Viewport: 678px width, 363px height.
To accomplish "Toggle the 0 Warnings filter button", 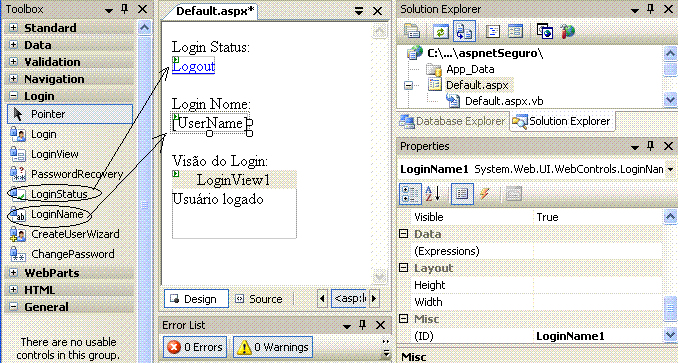I will click(x=273, y=347).
